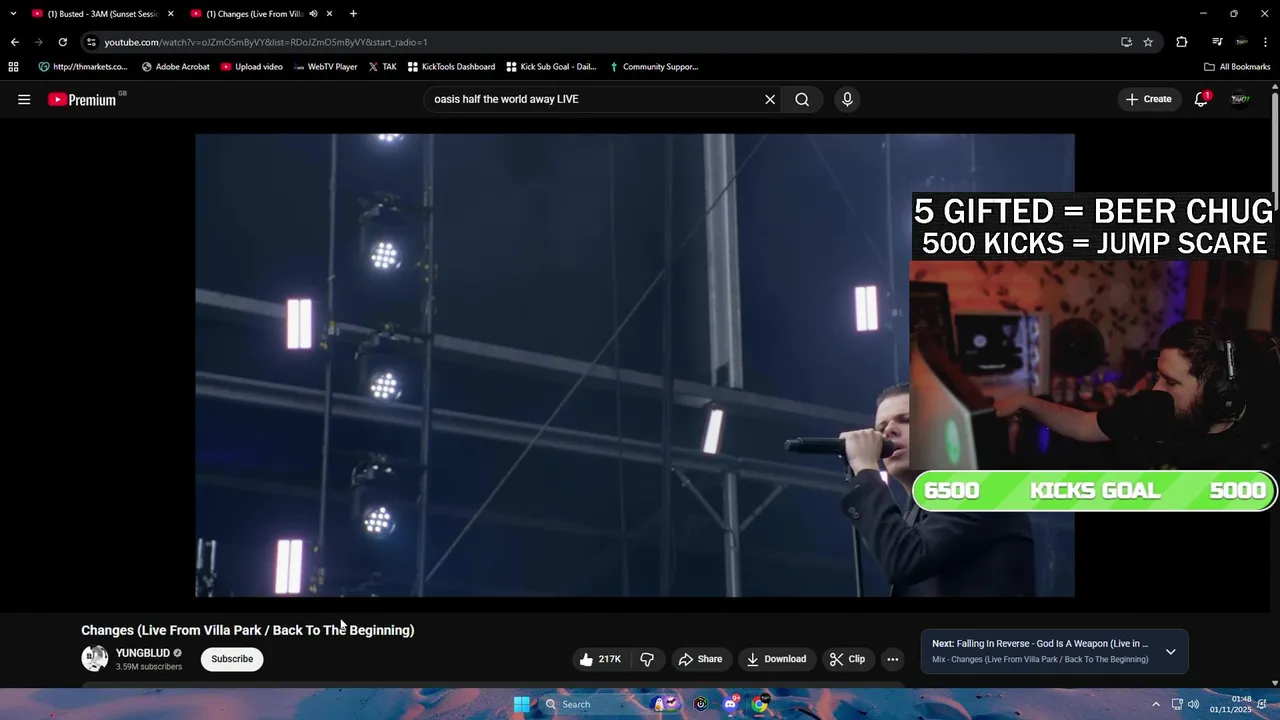Viewport: 1280px width, 720px height.
Task: Open Windows Start menu
Action: click(522, 704)
